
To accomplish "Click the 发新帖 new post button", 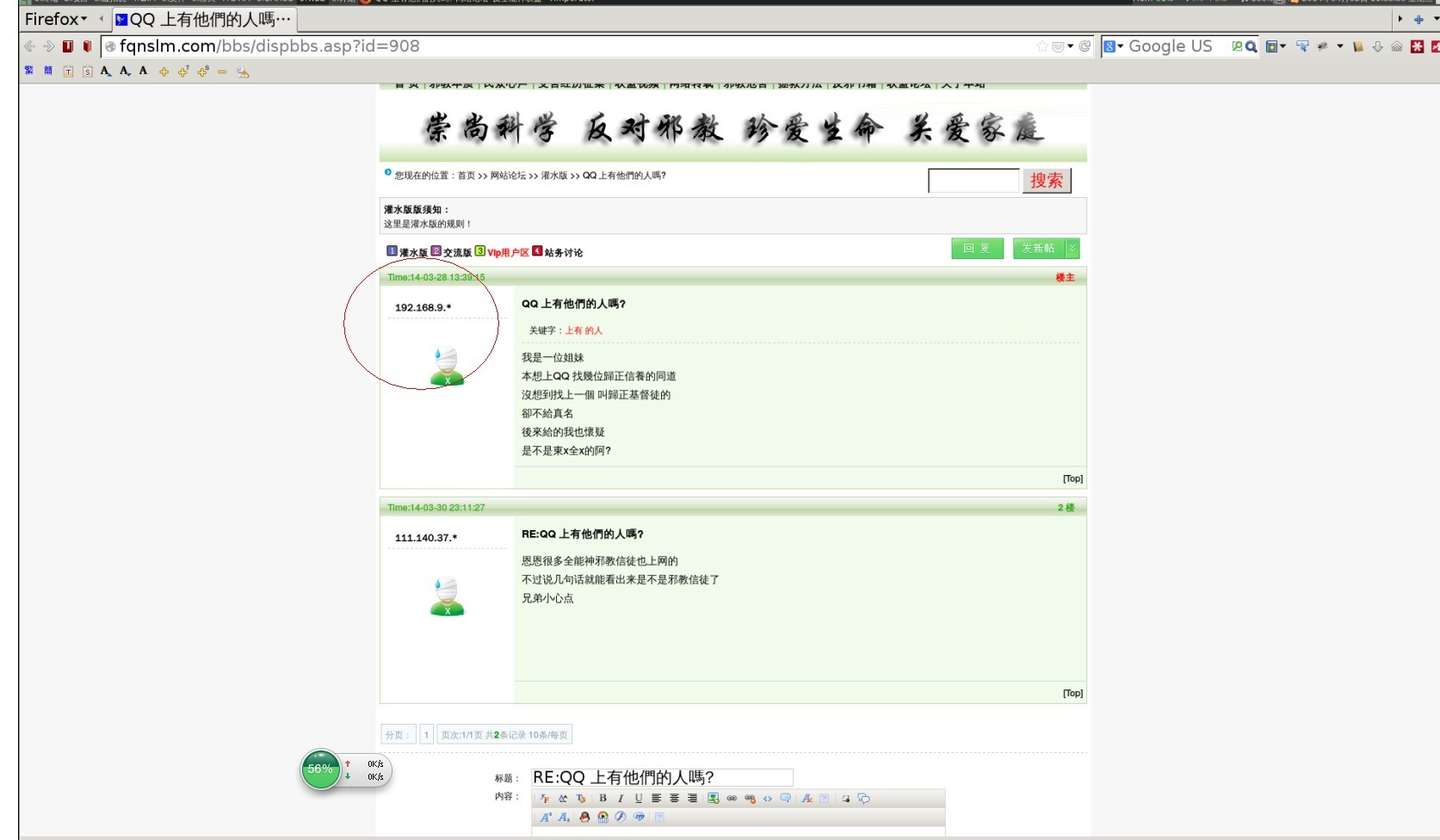I will [x=1039, y=249].
